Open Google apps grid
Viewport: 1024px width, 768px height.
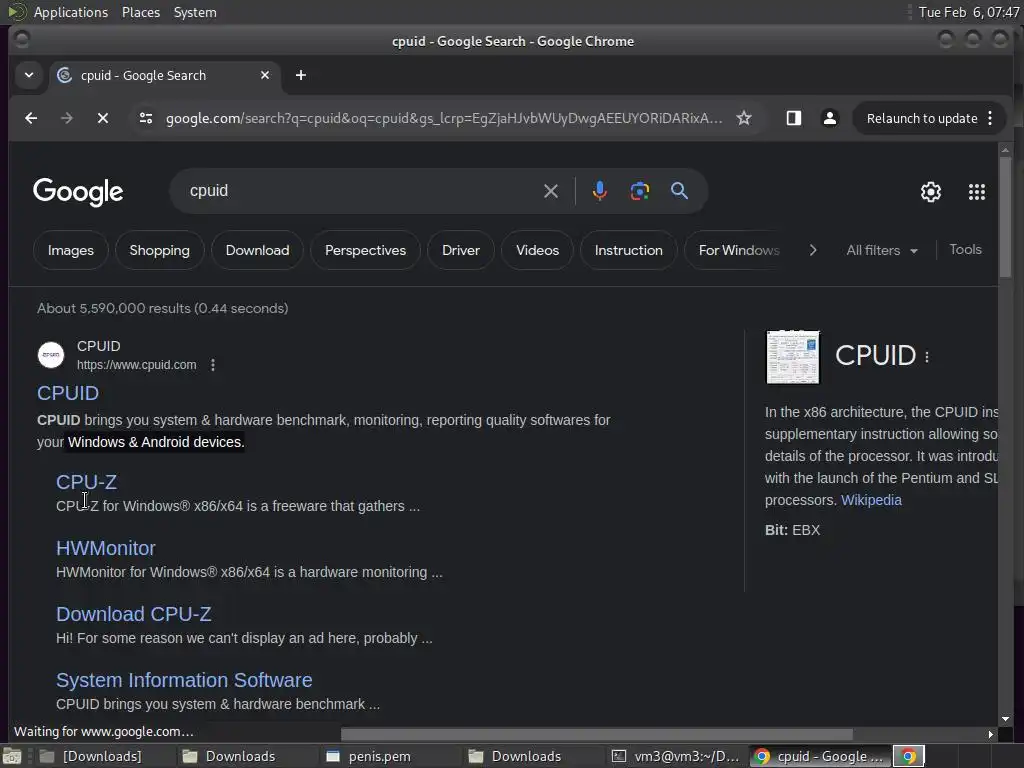point(976,192)
